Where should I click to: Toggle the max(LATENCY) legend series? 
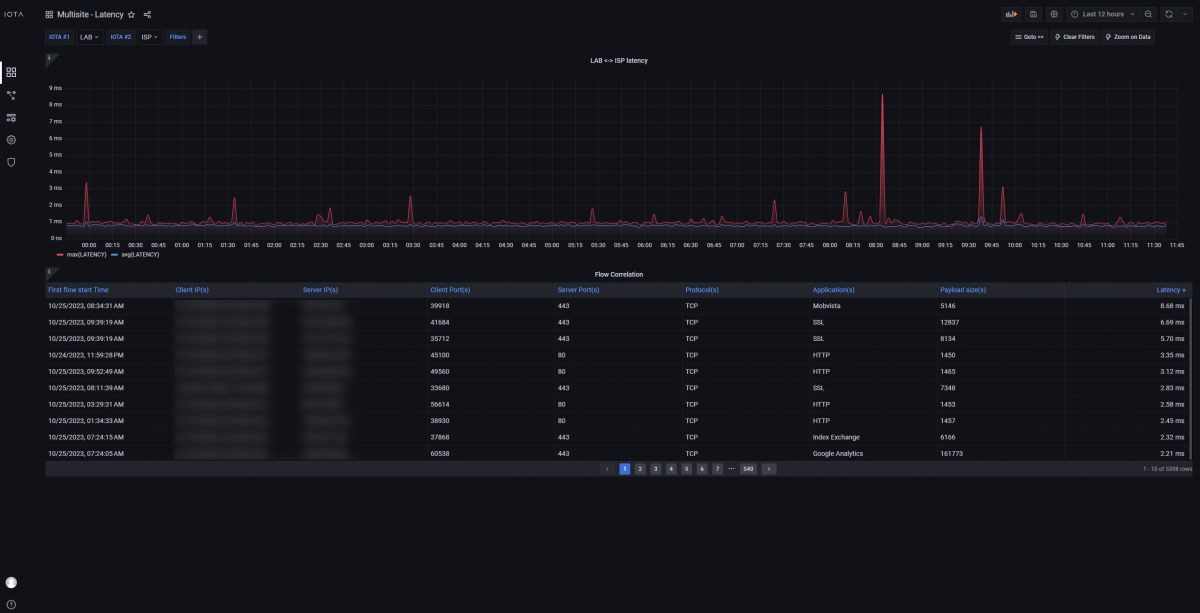(x=83, y=255)
